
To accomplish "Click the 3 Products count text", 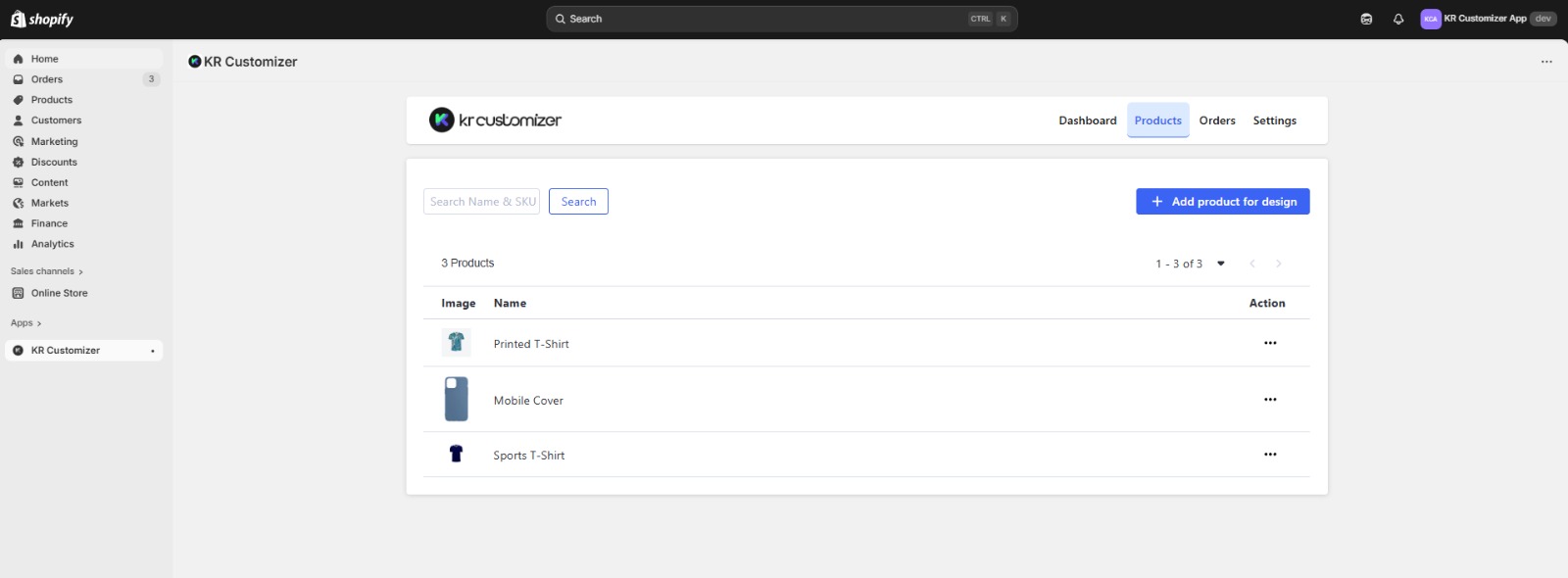I will click(x=467, y=264).
